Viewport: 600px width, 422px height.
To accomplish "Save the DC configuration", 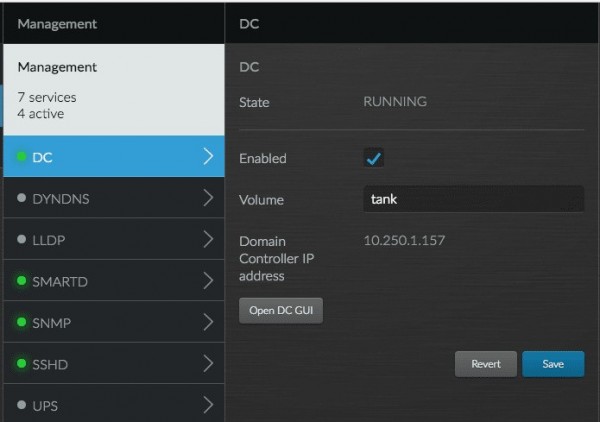I will click(553, 364).
